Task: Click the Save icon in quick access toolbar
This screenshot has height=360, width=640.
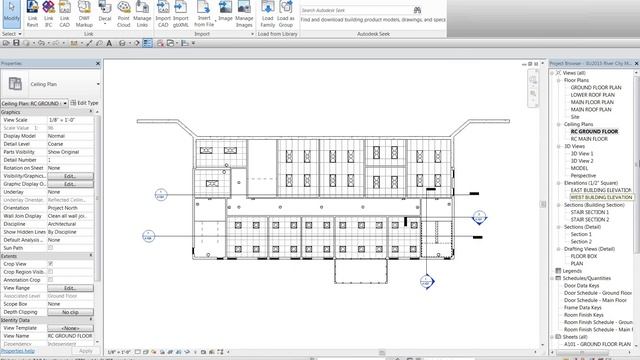Action: (16, 43)
